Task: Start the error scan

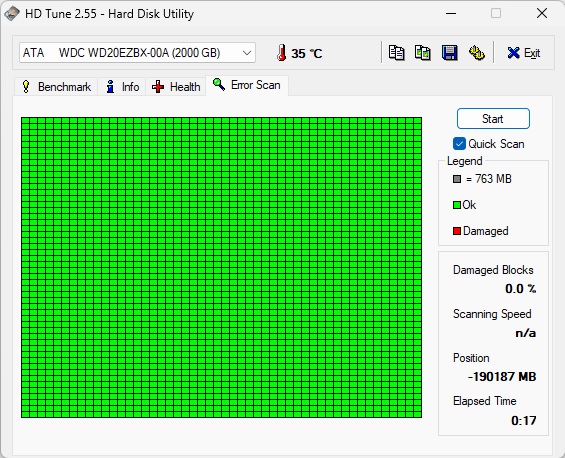Action: point(493,119)
